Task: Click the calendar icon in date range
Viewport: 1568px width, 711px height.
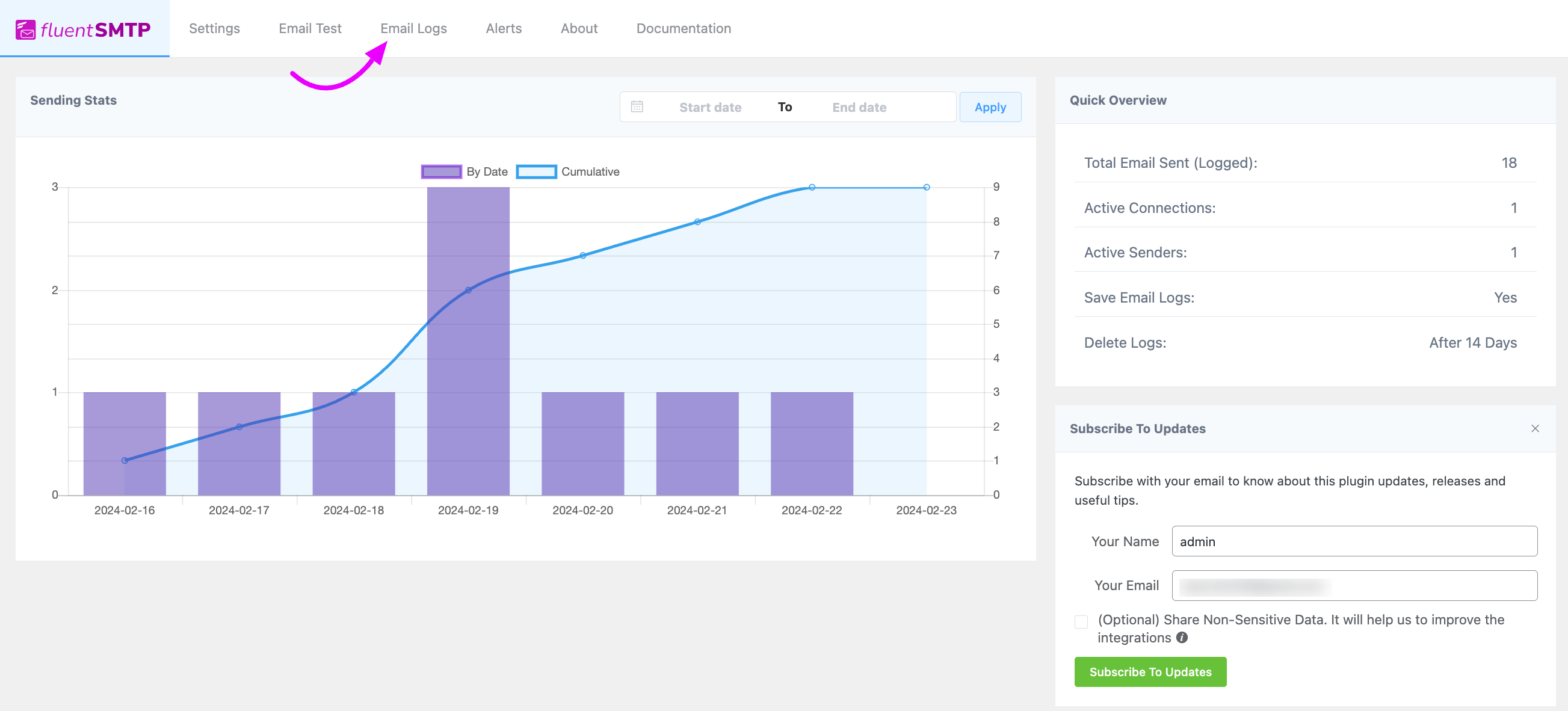Action: [637, 106]
